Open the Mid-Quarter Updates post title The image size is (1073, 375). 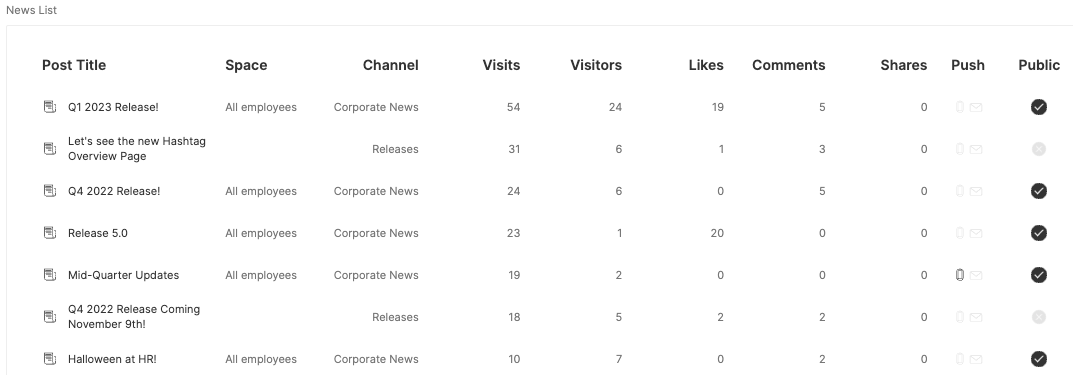123,275
